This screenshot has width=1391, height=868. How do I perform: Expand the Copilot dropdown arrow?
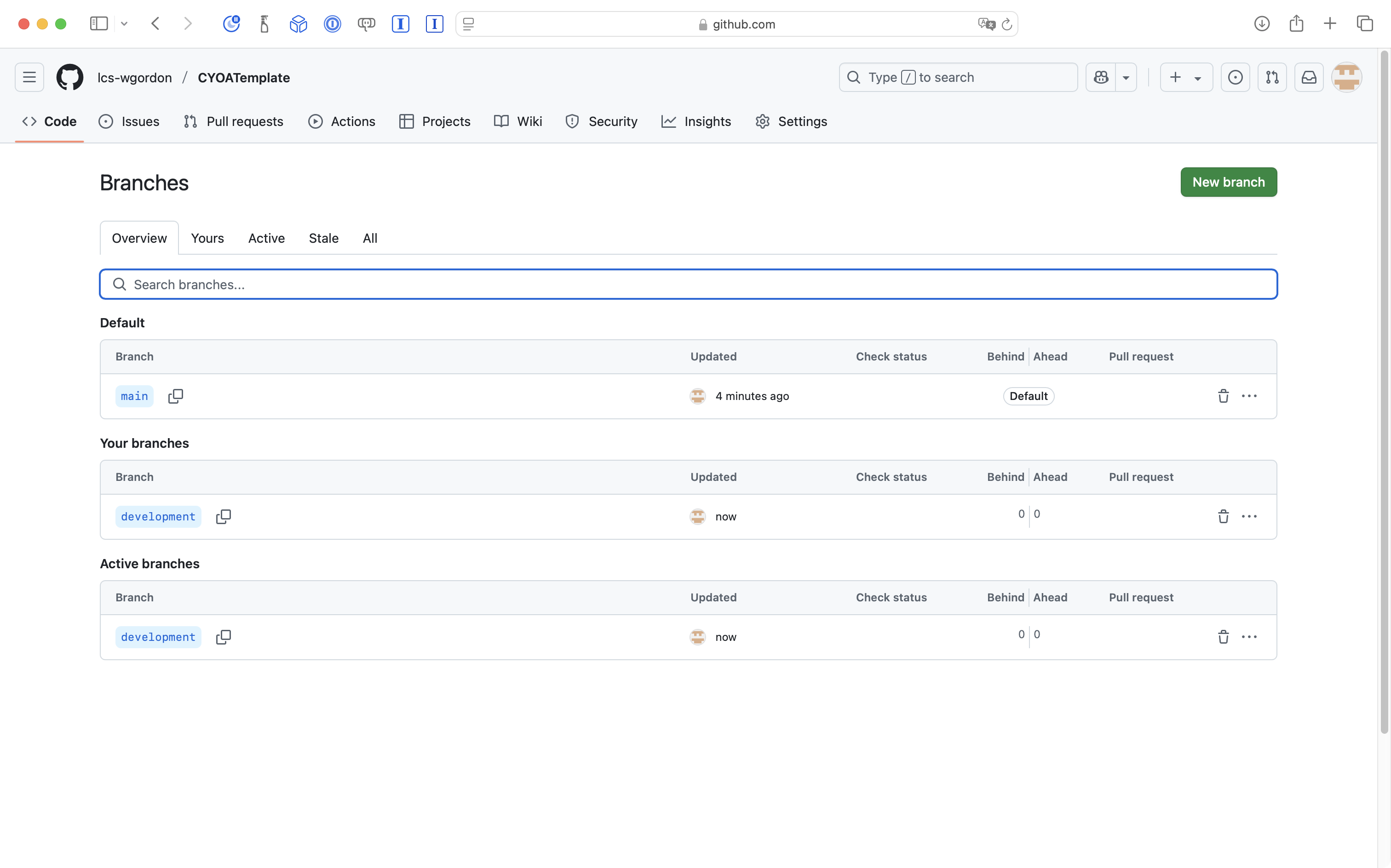pos(1126,78)
